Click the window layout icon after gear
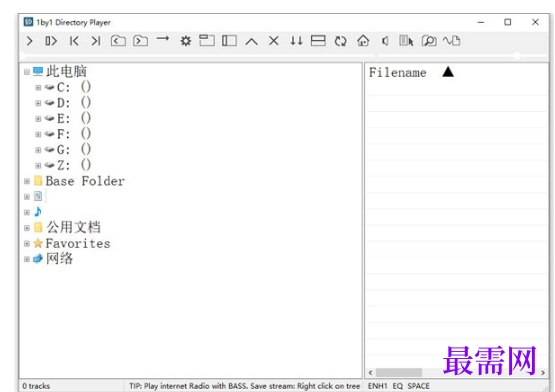This screenshot has height=392, width=555. 207,40
